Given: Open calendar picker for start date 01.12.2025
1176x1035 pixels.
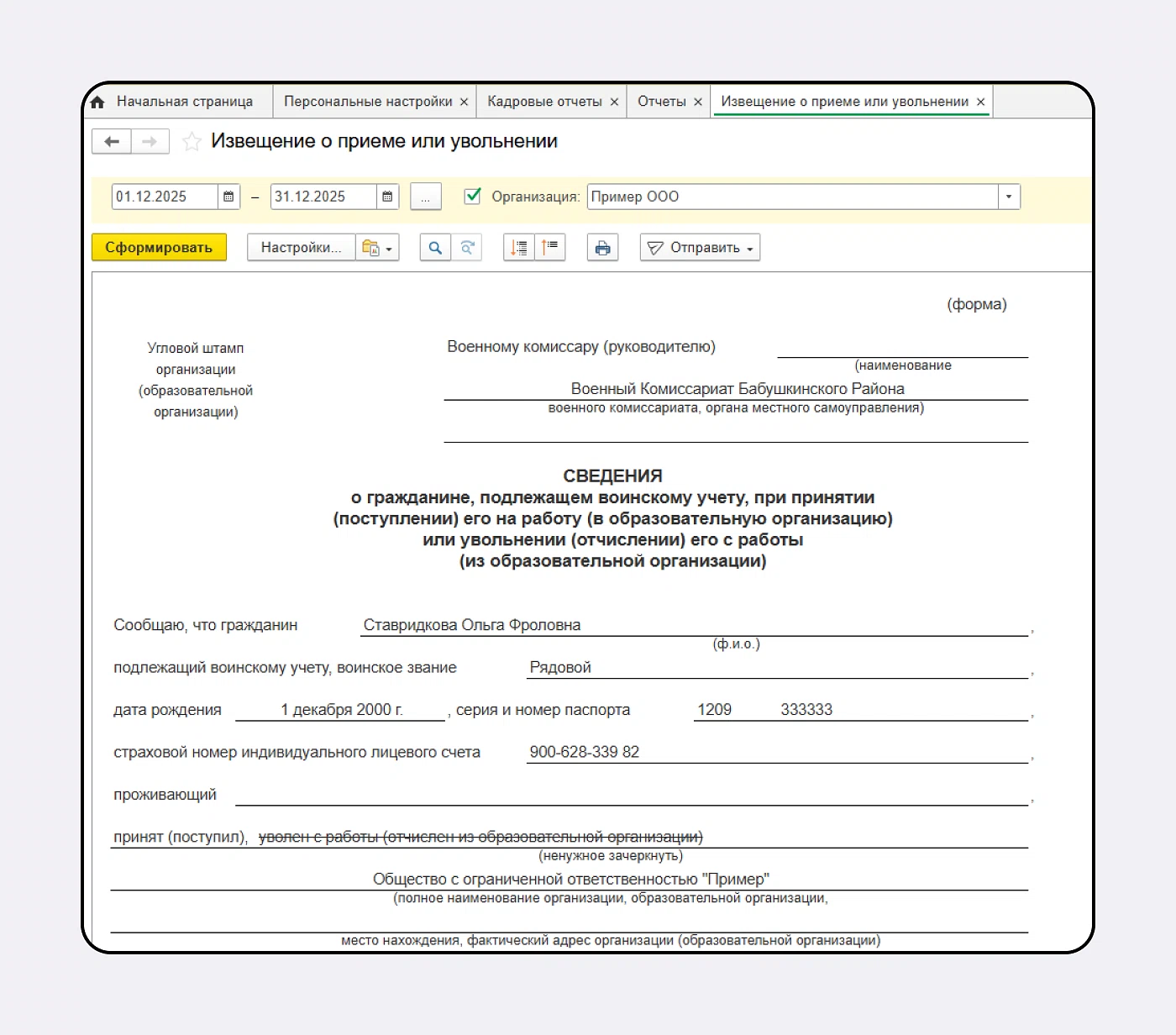Looking at the screenshot, I should pos(228,197).
